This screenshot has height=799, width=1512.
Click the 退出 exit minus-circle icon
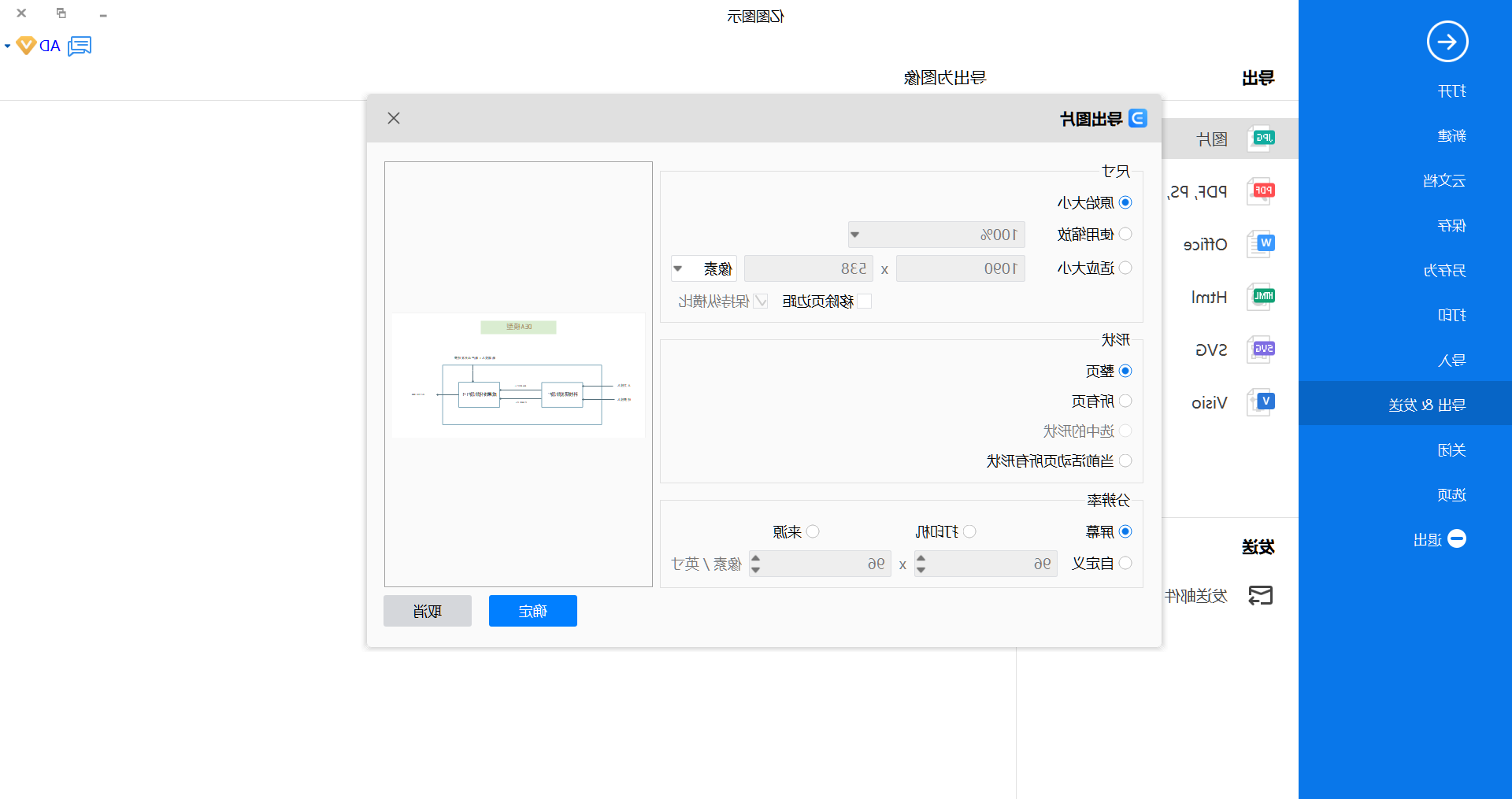(1457, 539)
